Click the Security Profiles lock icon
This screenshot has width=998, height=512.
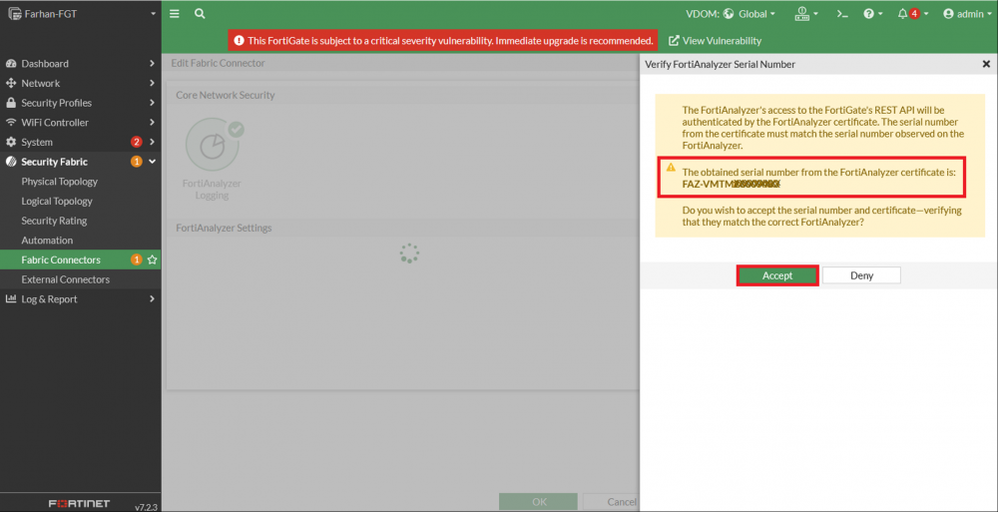[11, 103]
